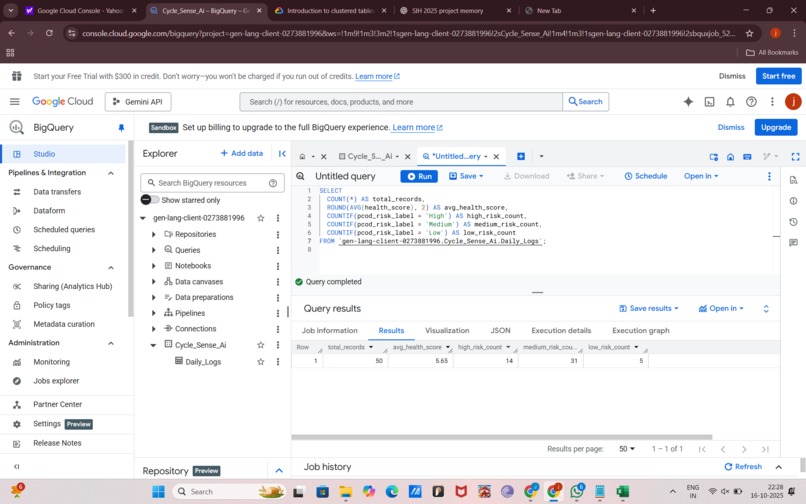
Task: Open the Gemini API project selector
Action: coord(138,102)
